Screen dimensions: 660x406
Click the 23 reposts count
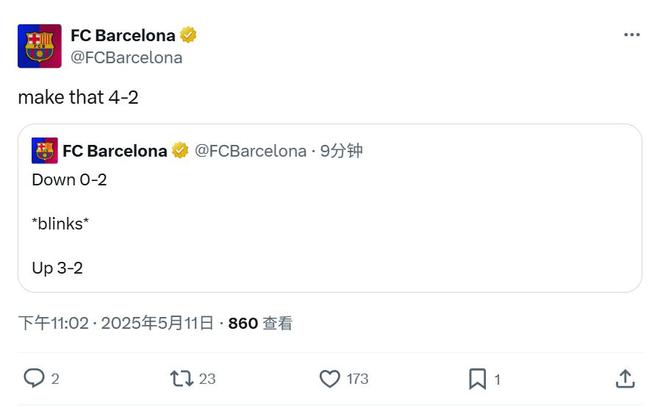click(x=207, y=379)
